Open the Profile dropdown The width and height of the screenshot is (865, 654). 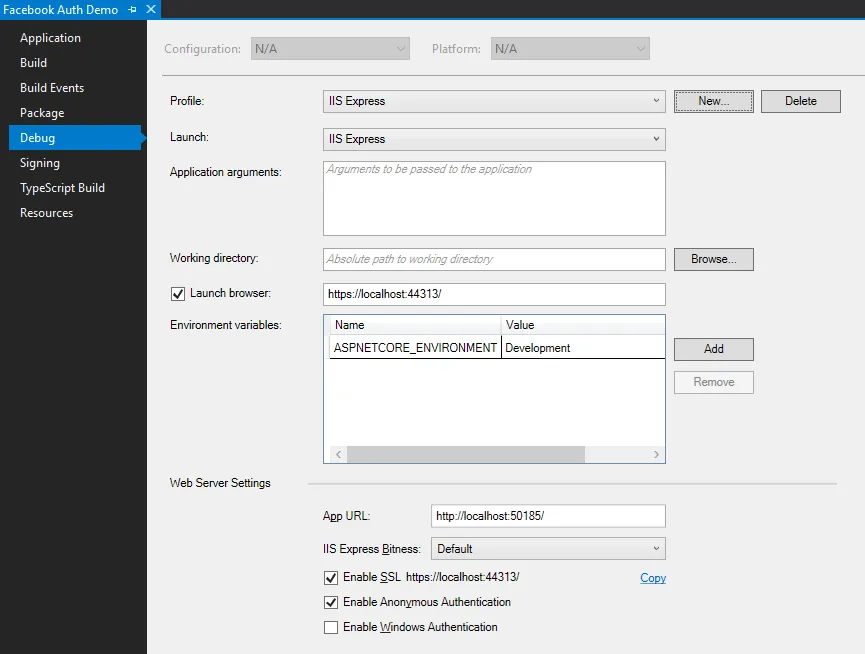click(x=494, y=101)
